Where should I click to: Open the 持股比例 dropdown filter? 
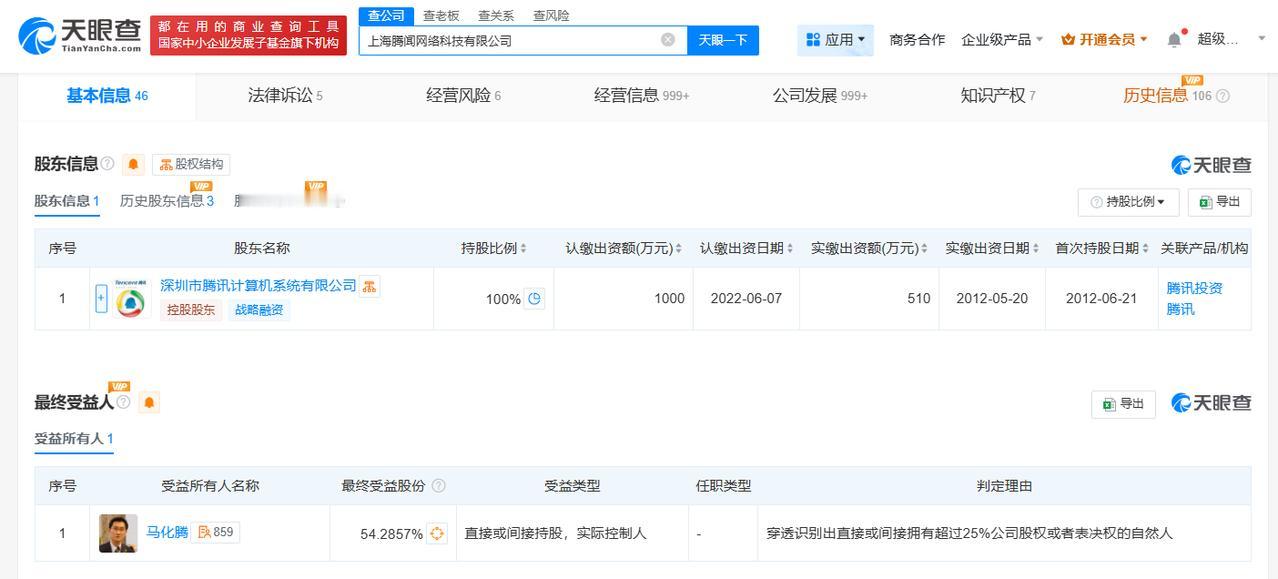[1128, 201]
